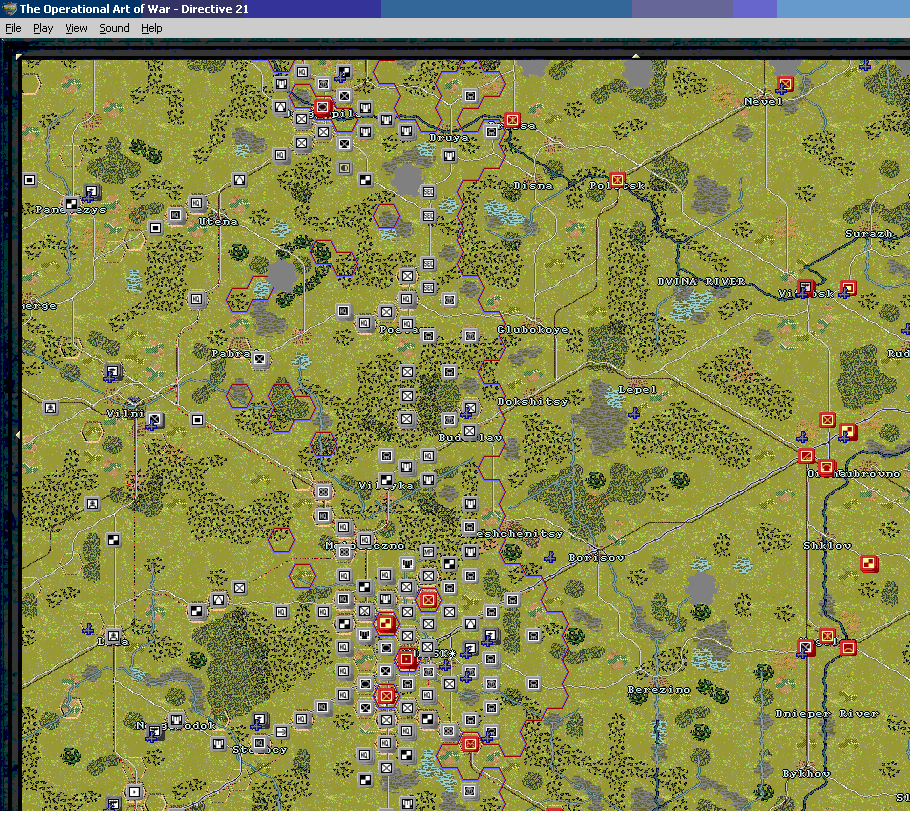Click the map scroll-left arrow on left border
This screenshot has width=910, height=815.
pos(17,434)
